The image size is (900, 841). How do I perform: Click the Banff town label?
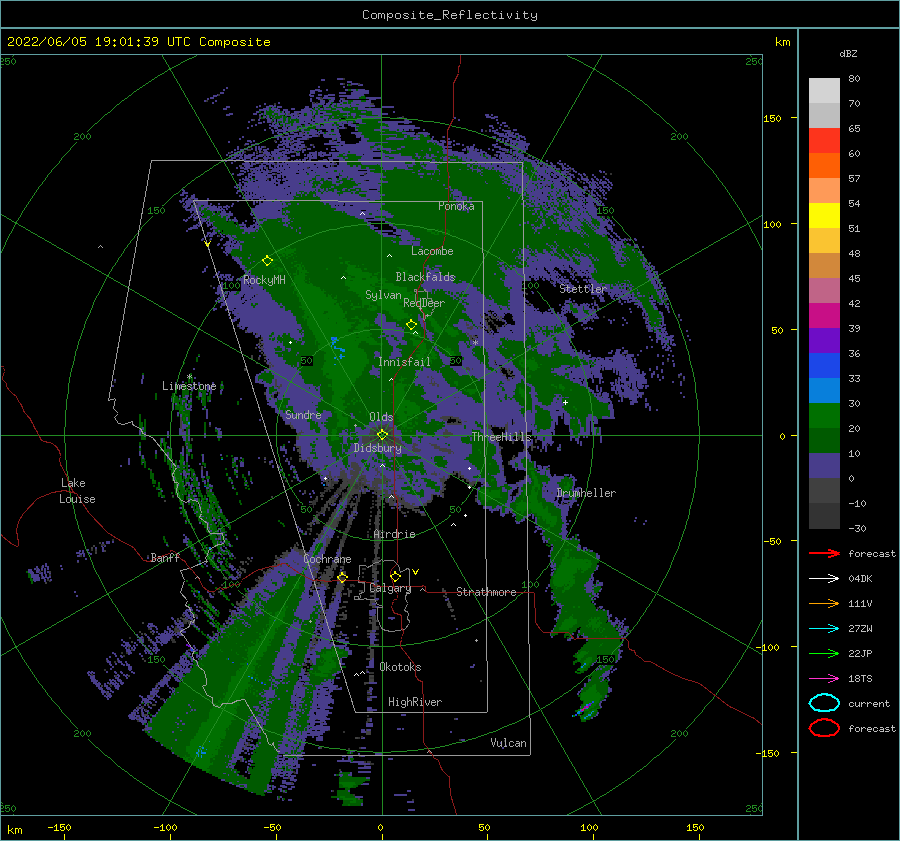pos(165,557)
